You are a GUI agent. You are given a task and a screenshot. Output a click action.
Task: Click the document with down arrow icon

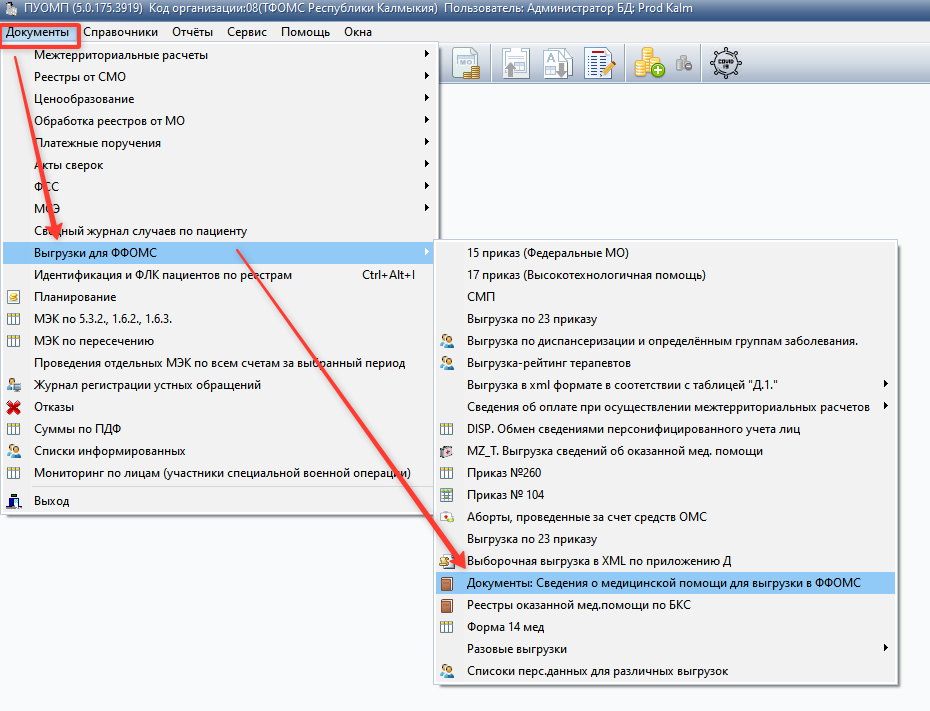557,64
